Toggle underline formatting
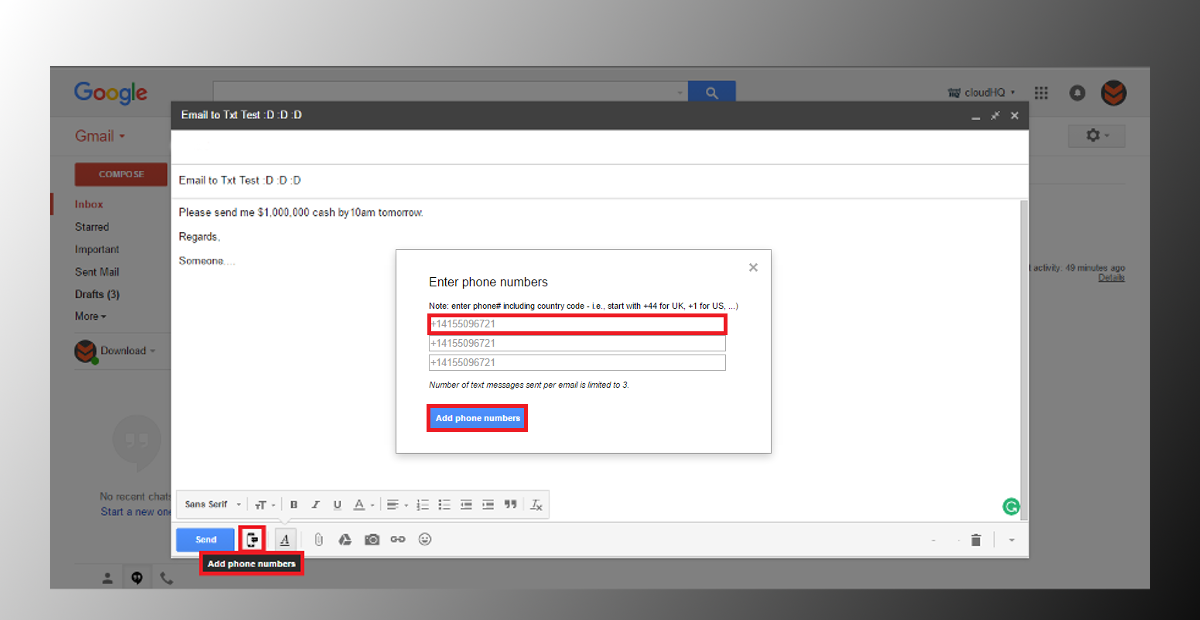Screen dimensions: 1200x620 click(337, 505)
